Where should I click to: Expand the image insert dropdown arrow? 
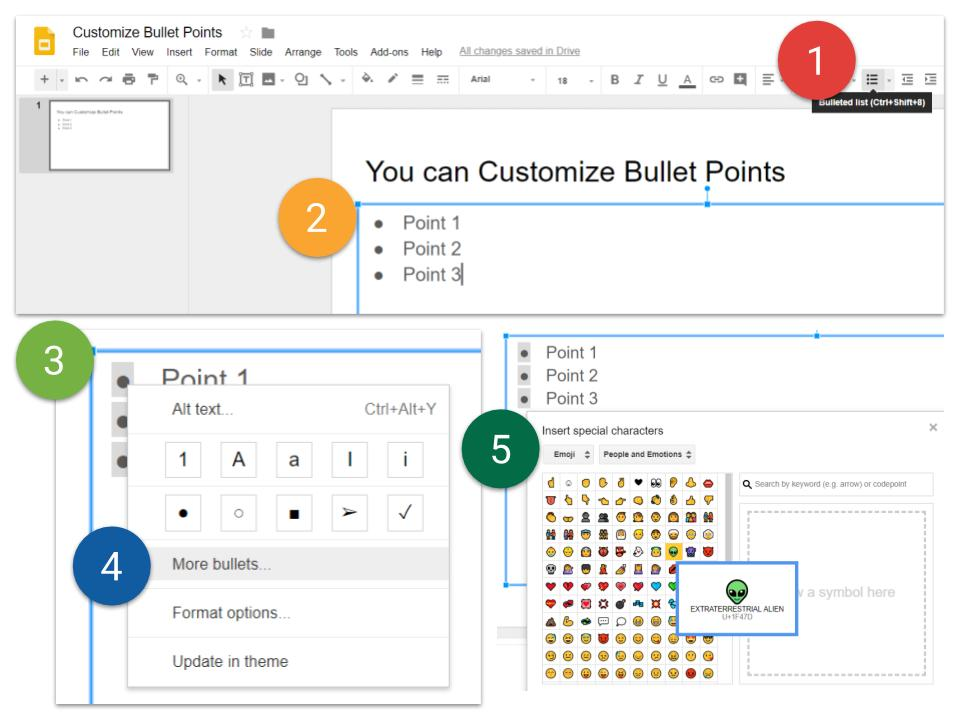[282, 80]
